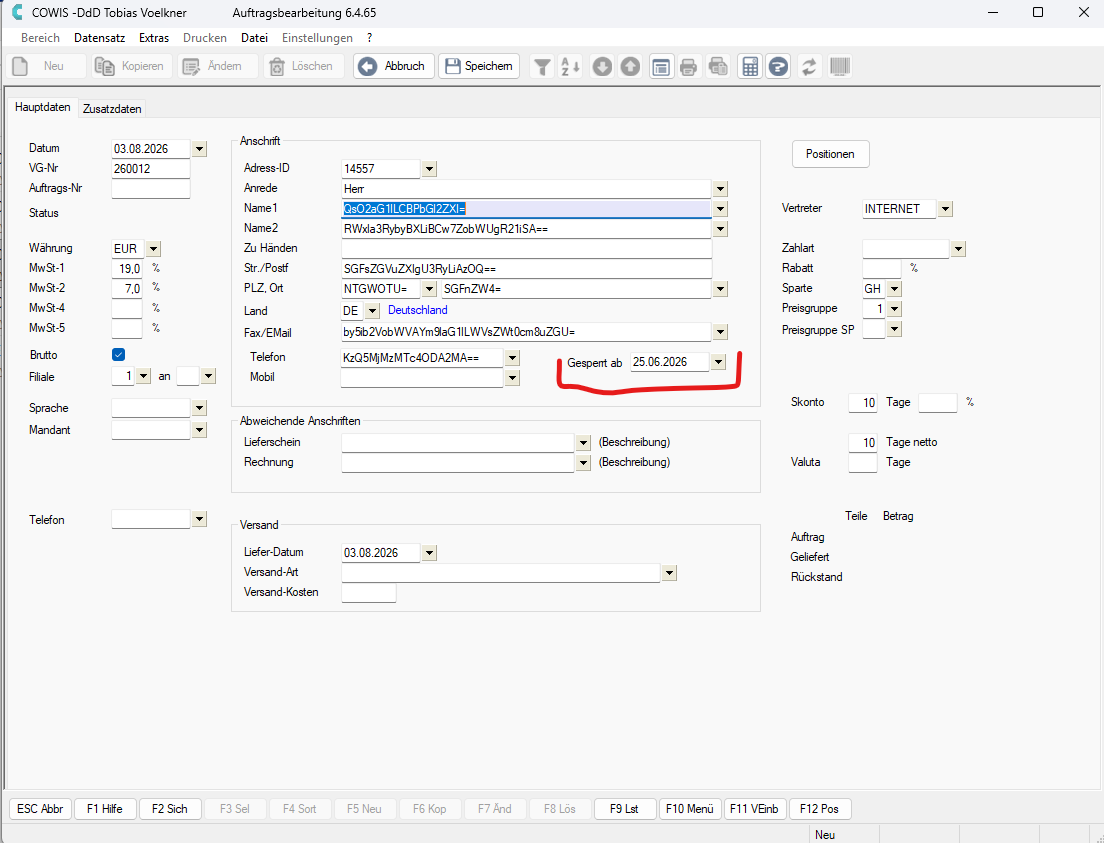Expand the Vertreter dropdown

[945, 209]
